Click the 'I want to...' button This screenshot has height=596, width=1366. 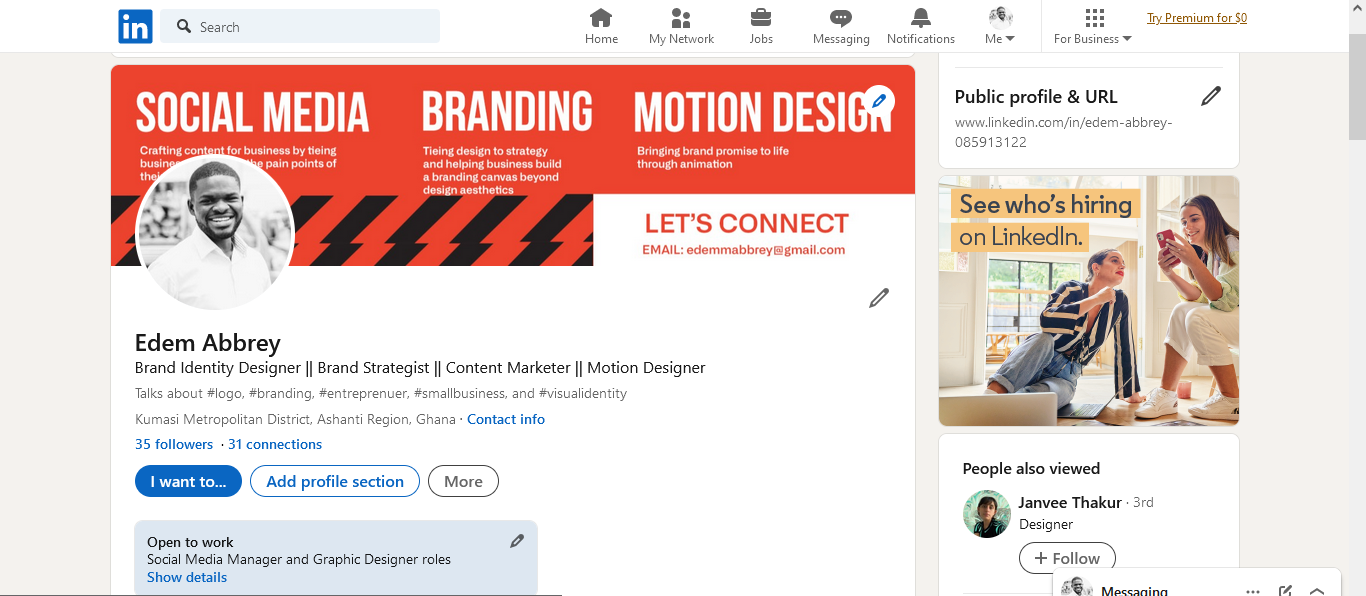189,481
